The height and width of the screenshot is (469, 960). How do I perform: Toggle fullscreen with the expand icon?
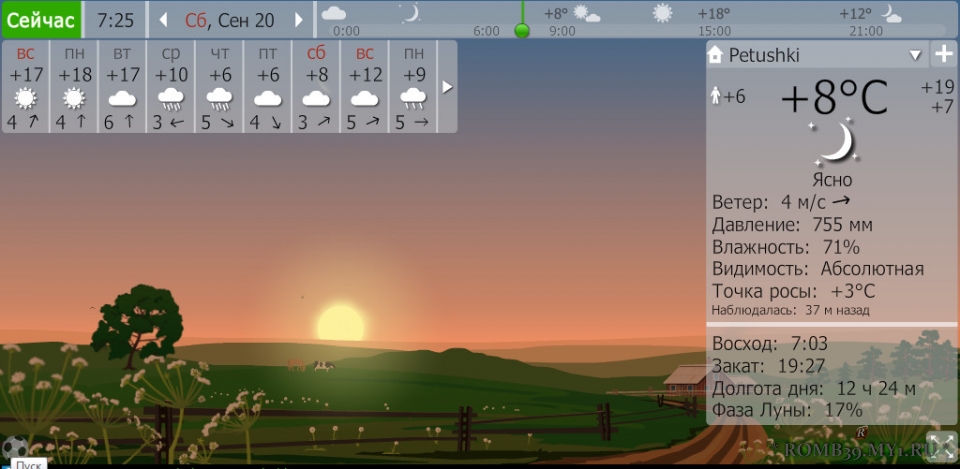click(x=941, y=445)
